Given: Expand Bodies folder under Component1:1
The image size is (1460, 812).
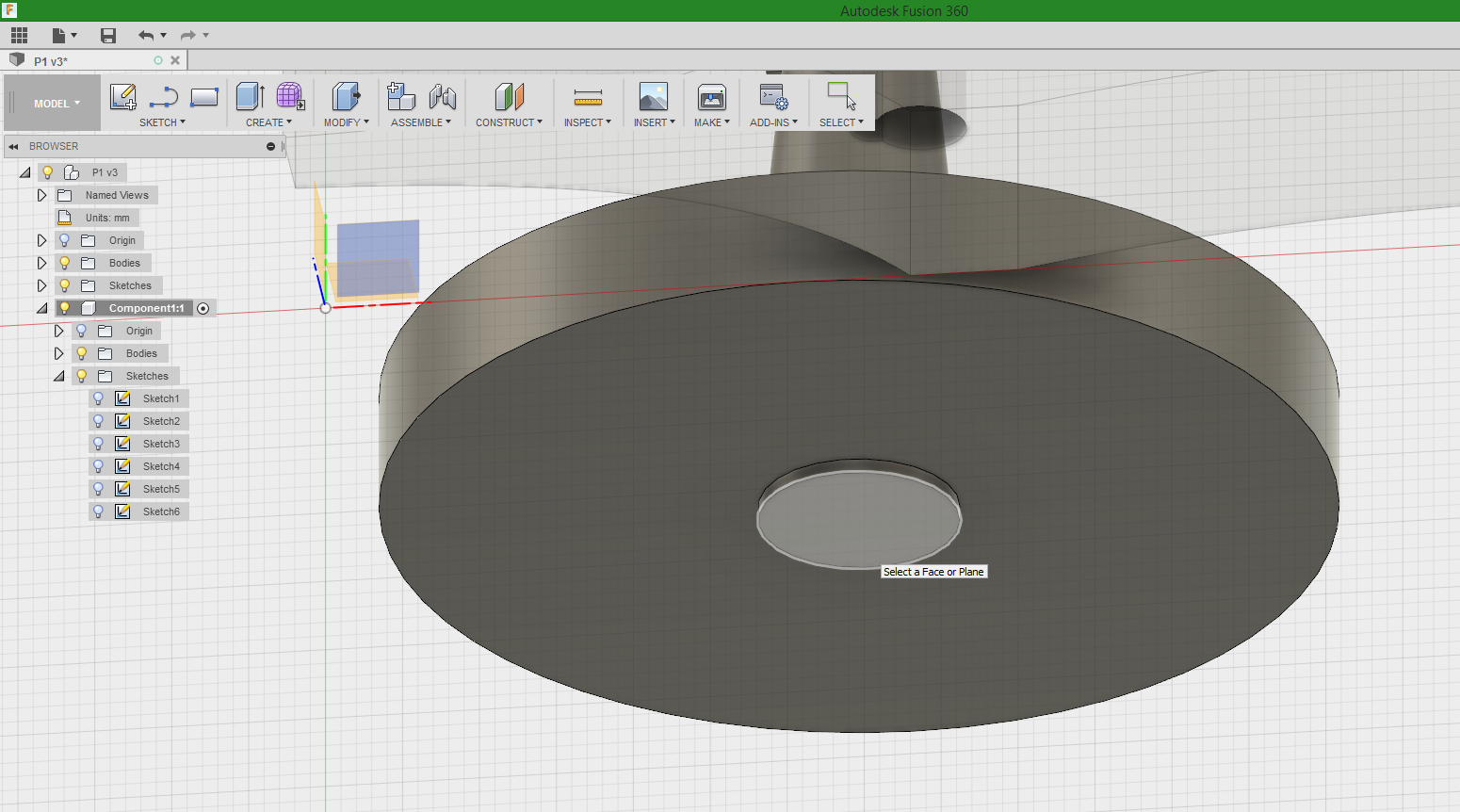Looking at the screenshot, I should (58, 353).
